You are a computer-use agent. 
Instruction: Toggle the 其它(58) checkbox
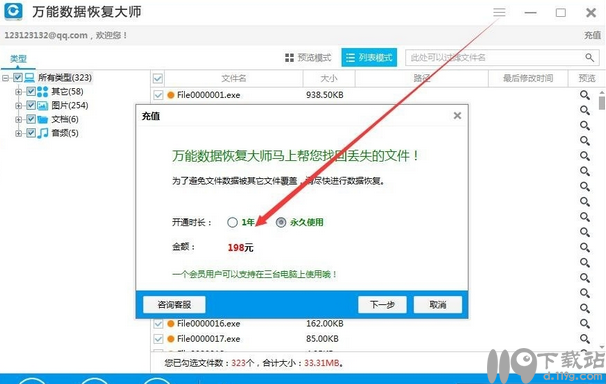coord(31,92)
